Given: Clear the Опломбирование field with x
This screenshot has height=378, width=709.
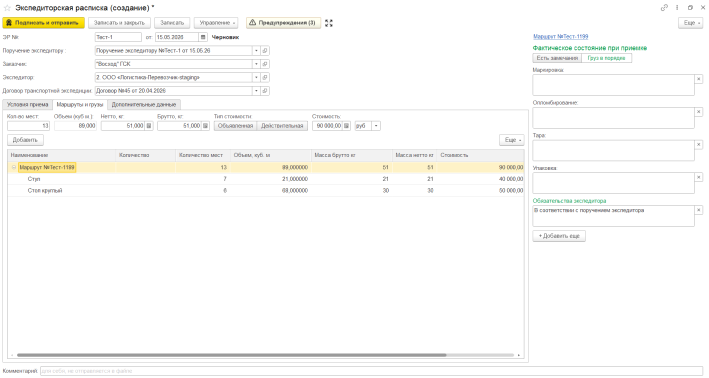Looking at the screenshot, I should [699, 112].
